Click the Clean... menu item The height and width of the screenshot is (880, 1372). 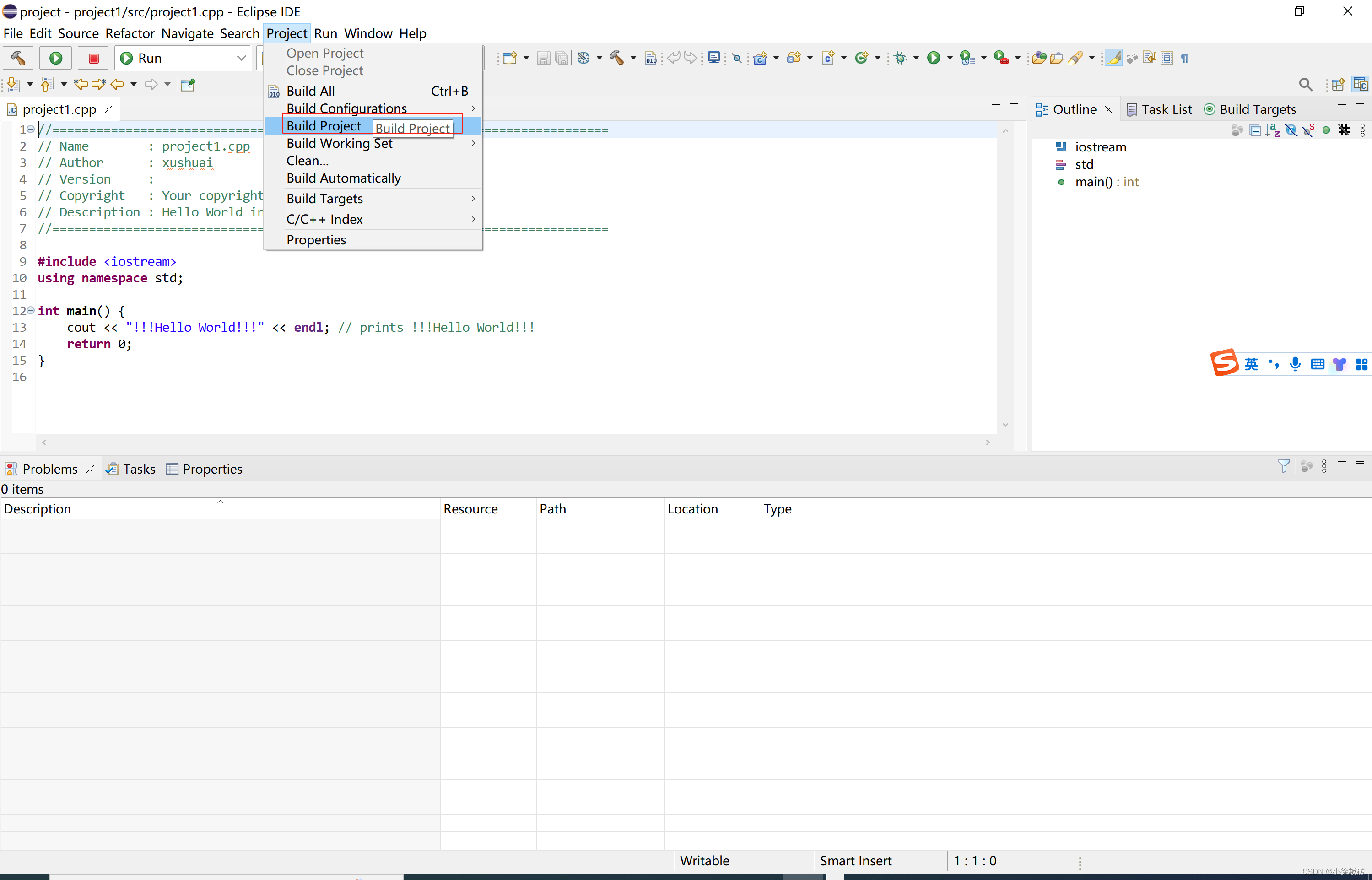[308, 161]
